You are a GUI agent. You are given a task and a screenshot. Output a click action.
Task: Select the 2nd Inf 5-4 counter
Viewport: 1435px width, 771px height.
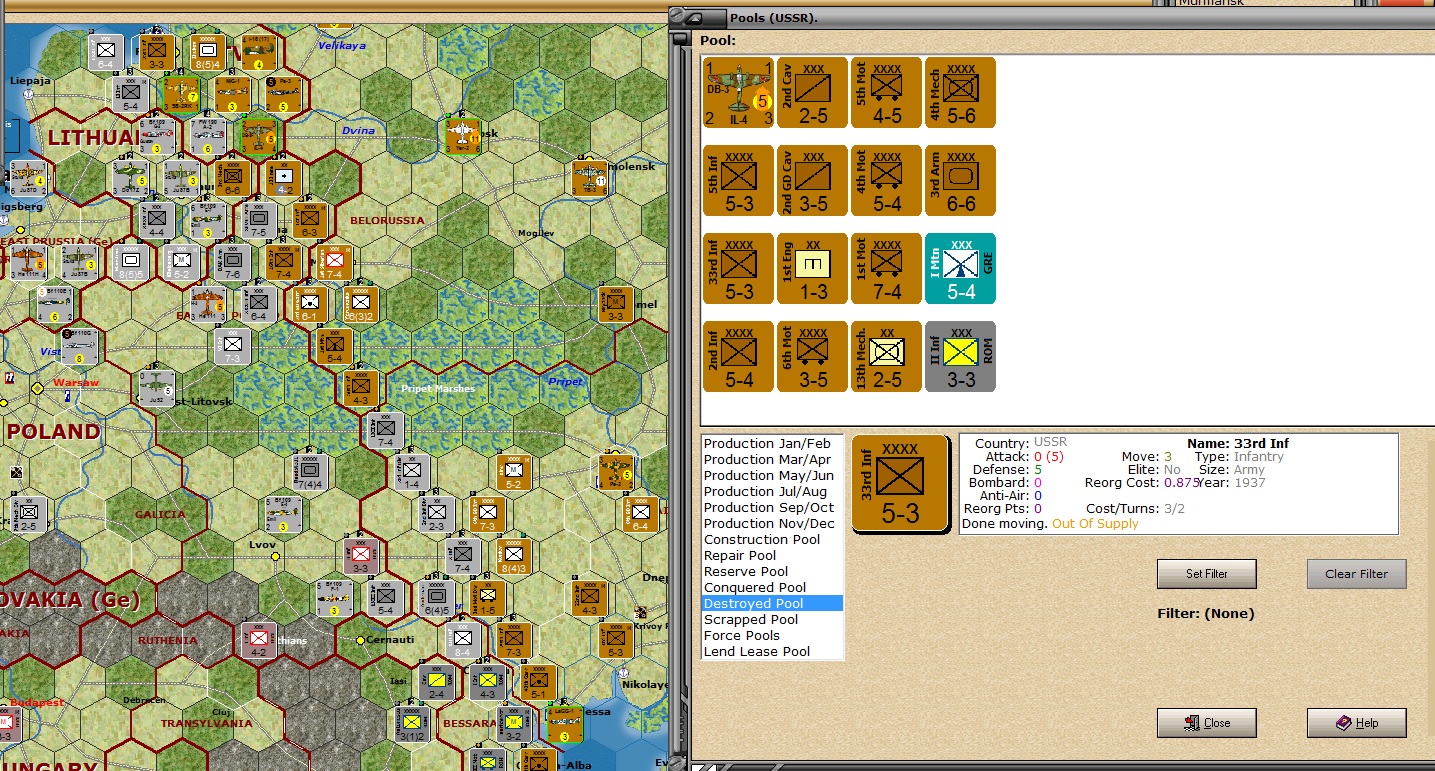tap(738, 357)
